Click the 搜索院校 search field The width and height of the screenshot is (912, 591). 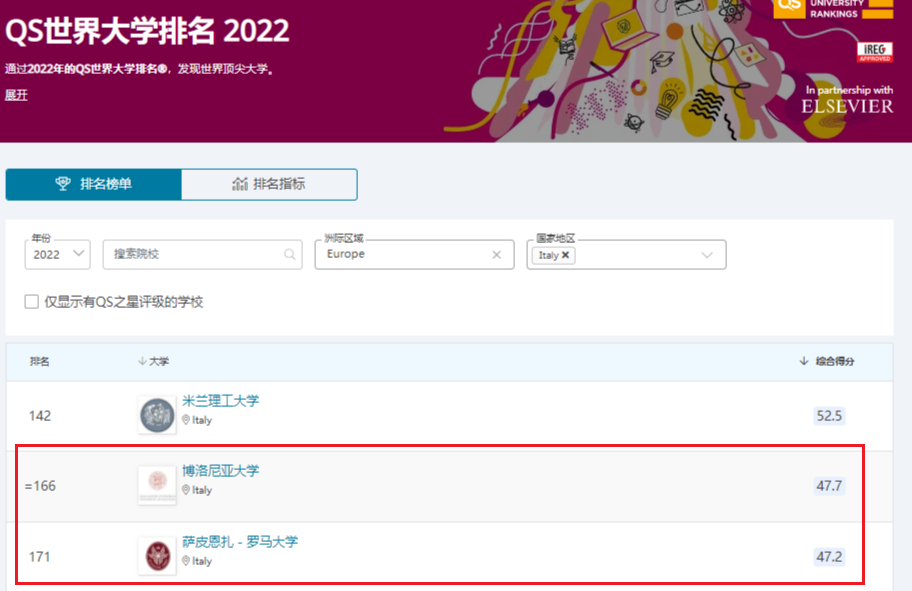click(202, 254)
